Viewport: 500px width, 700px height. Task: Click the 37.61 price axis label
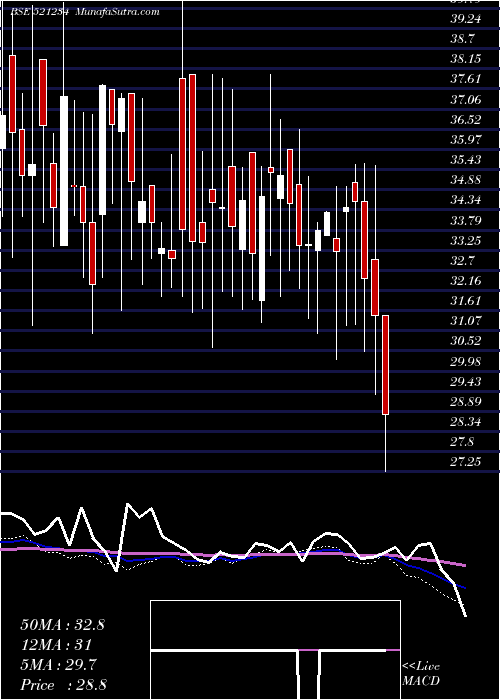(x=466, y=79)
